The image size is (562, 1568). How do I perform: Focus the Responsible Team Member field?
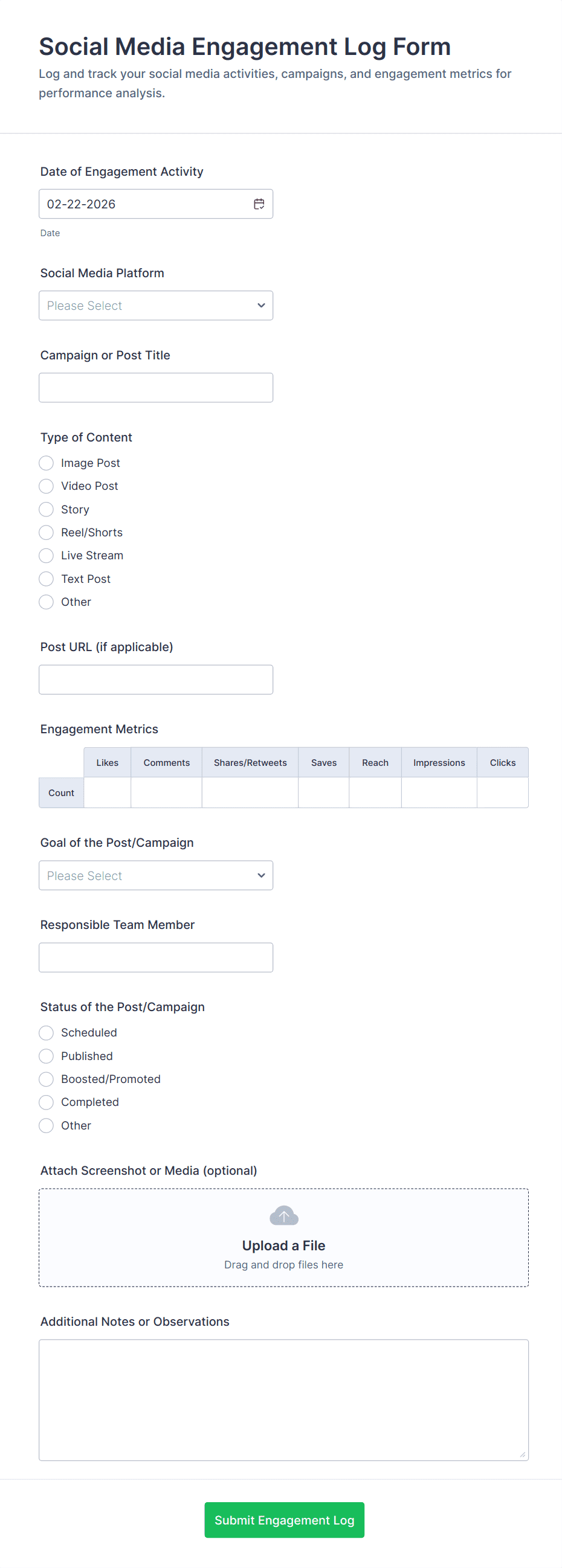click(x=156, y=957)
